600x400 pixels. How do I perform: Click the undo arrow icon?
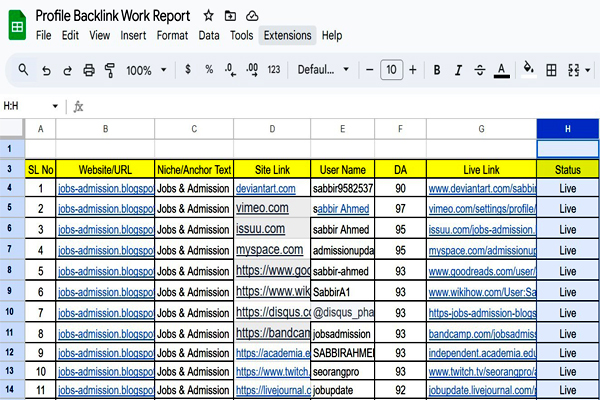(46, 70)
